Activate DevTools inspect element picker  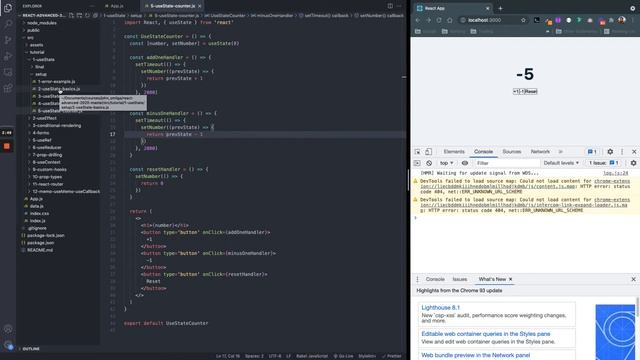pos(418,151)
